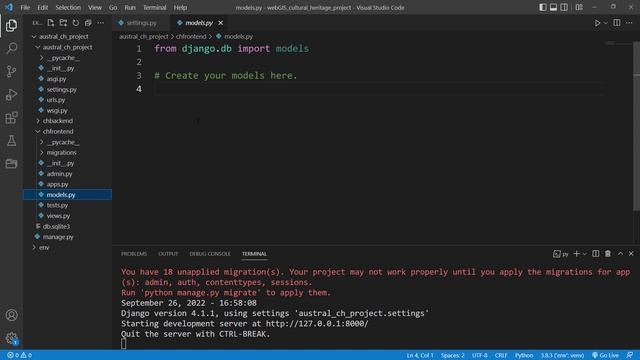Maximize the panel with up chevron
This screenshot has width=640, height=360.
point(620,254)
